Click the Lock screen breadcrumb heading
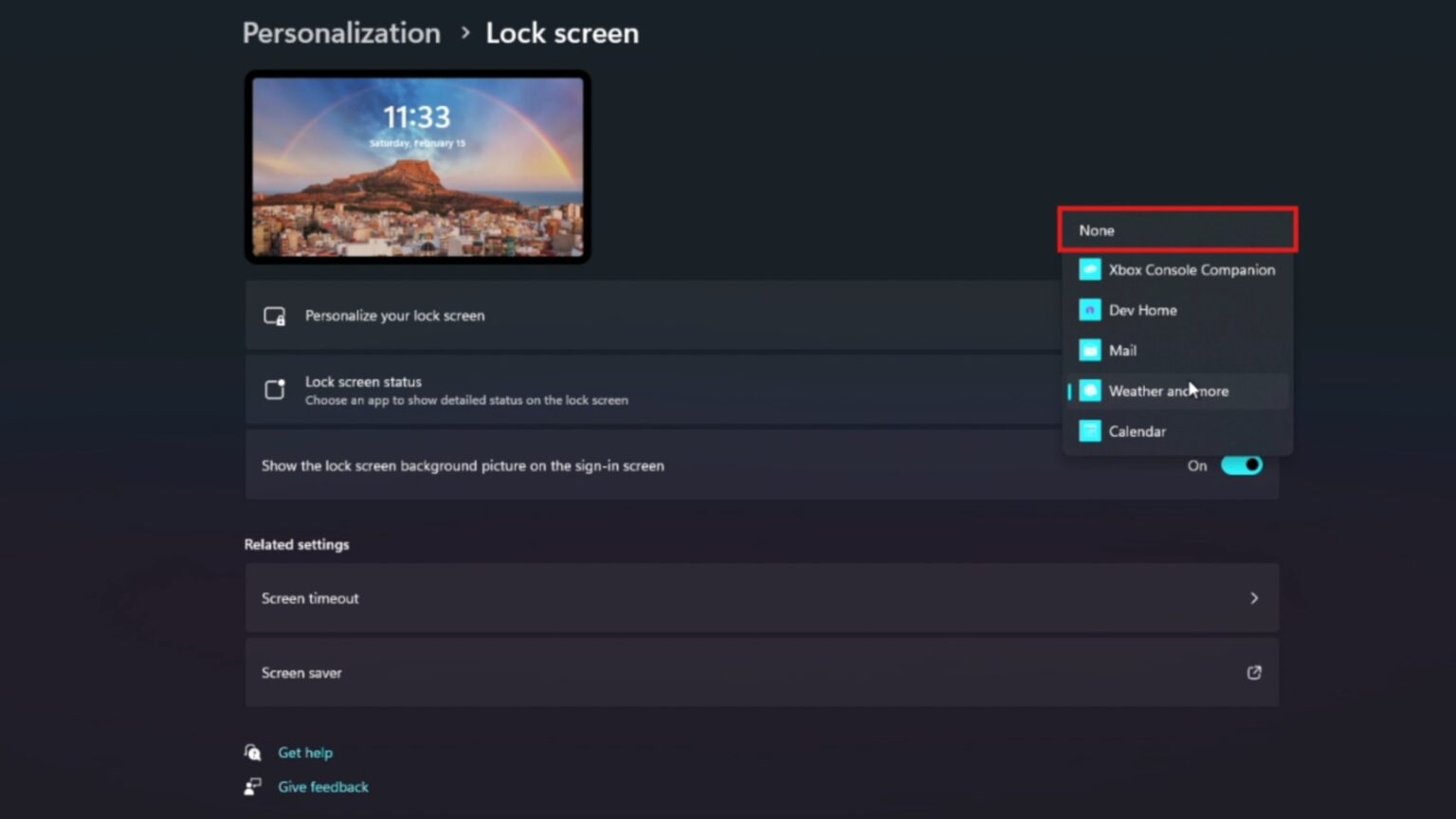This screenshot has width=1456, height=819. click(x=561, y=32)
